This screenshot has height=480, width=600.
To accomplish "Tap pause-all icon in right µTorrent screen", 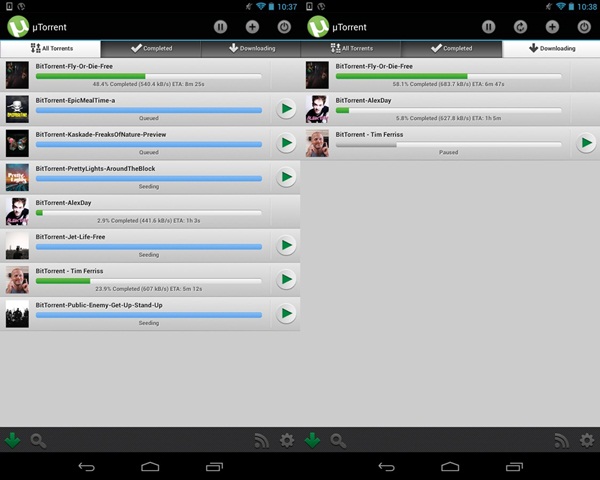I will click(x=488, y=27).
